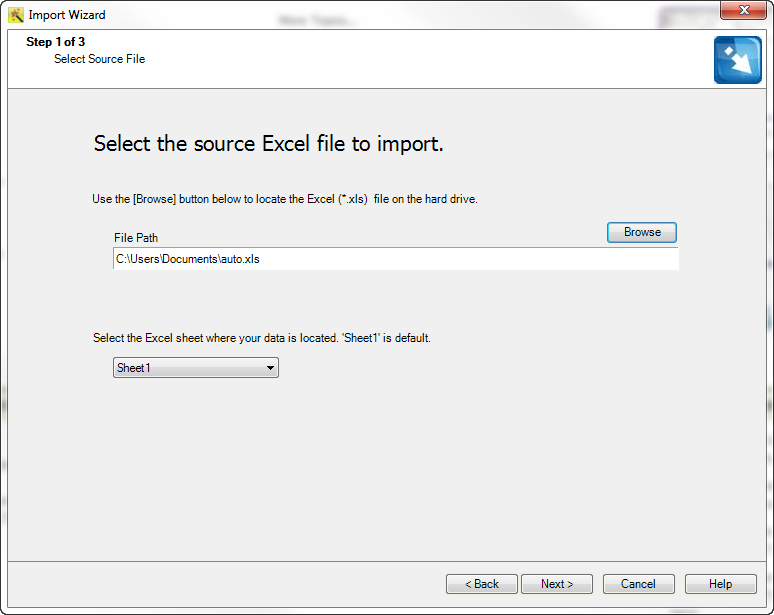Click the 'Step 1 of 3' header label
The image size is (774, 615).
55,41
